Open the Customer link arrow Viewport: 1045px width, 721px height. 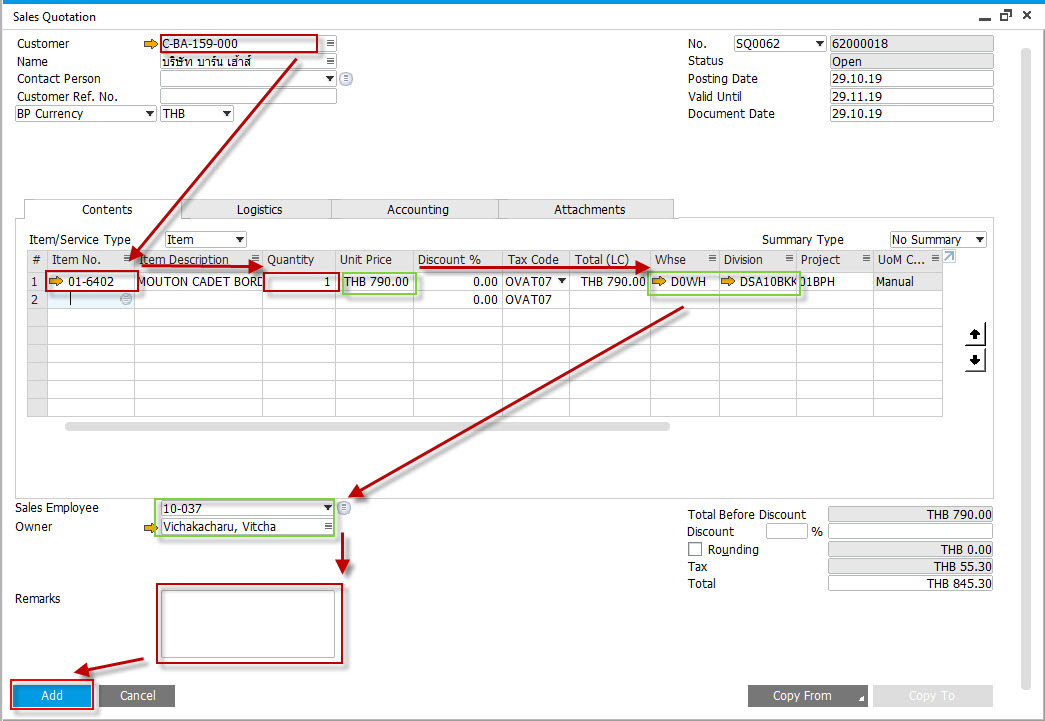click(x=151, y=44)
